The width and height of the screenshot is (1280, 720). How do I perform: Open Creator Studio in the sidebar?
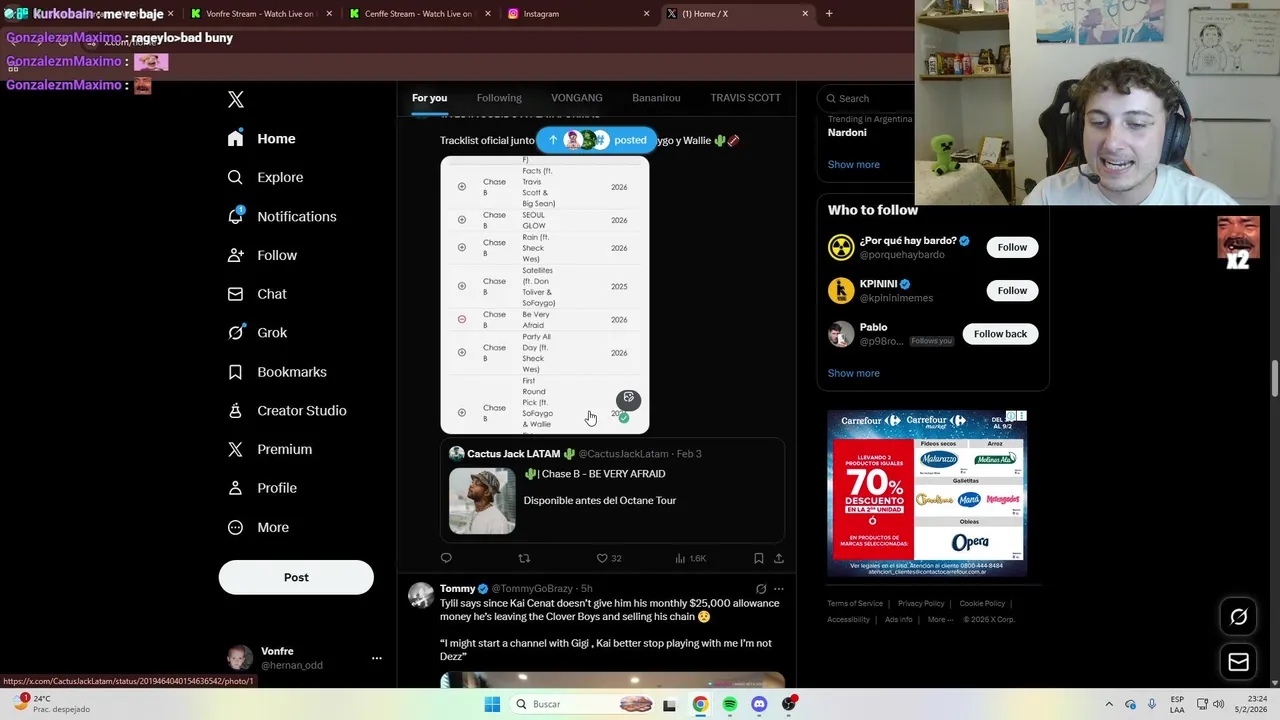click(288, 411)
